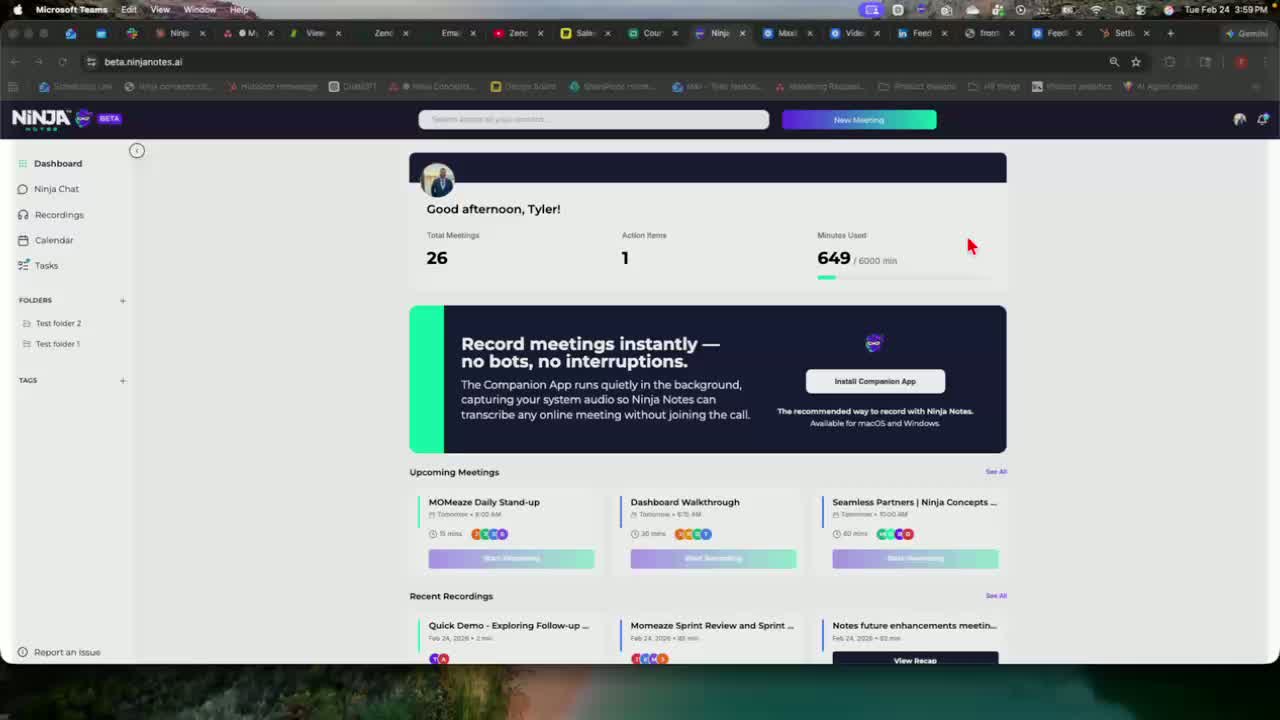Start recording for MOMeaze Daily Stand-up
The image size is (1280, 720).
click(x=511, y=559)
